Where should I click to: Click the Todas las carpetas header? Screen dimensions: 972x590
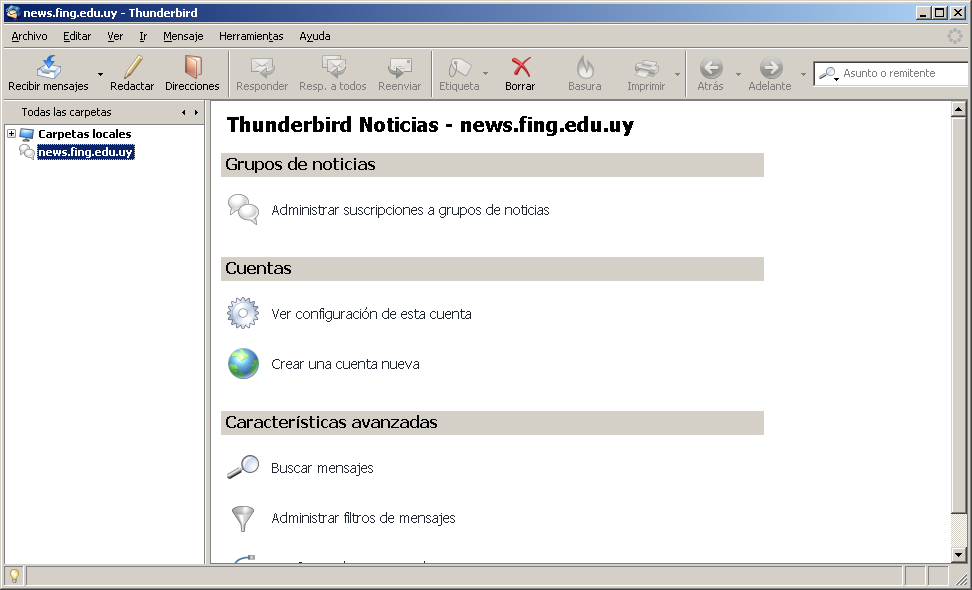tap(66, 112)
